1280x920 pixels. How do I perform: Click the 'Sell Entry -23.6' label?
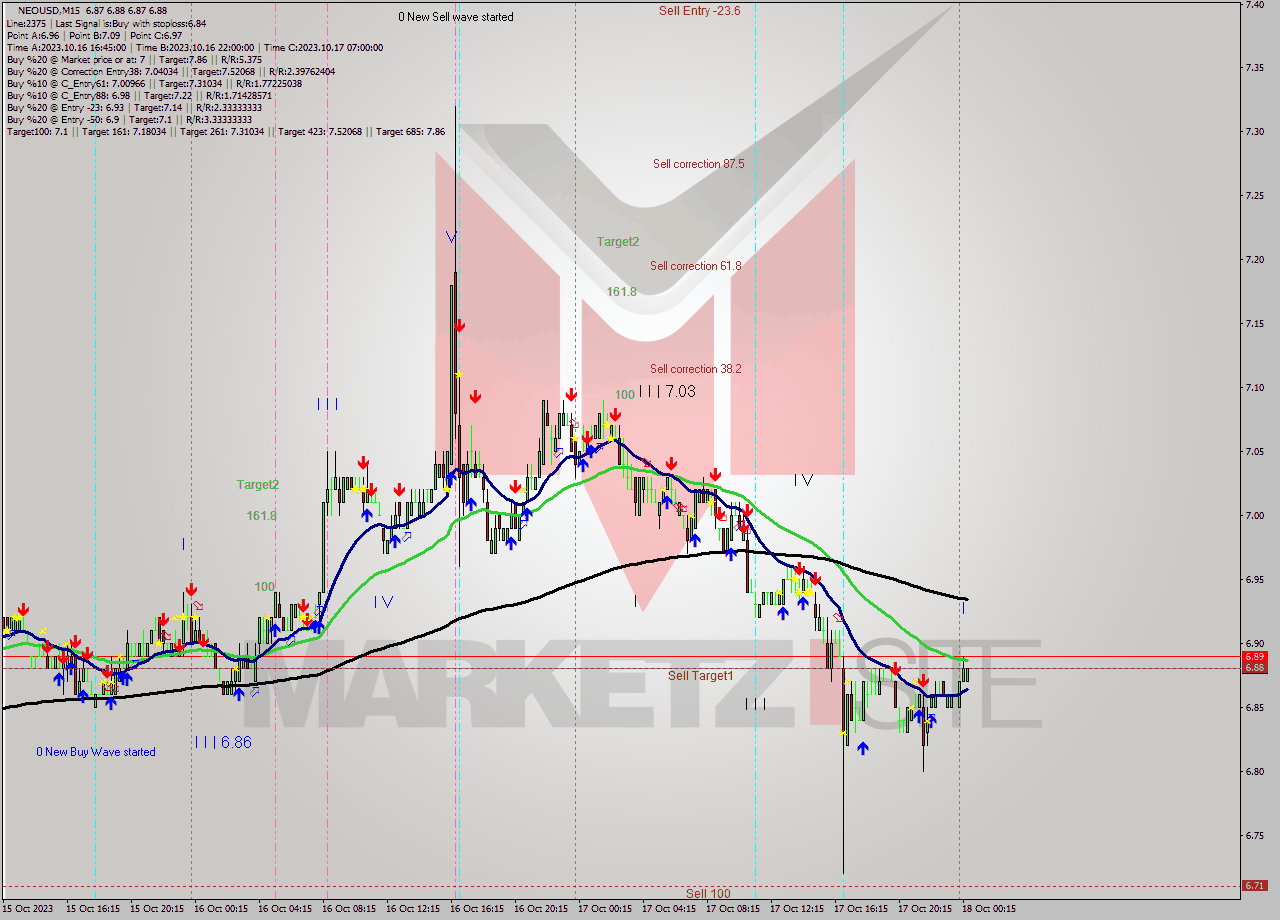pyautogui.click(x=700, y=11)
